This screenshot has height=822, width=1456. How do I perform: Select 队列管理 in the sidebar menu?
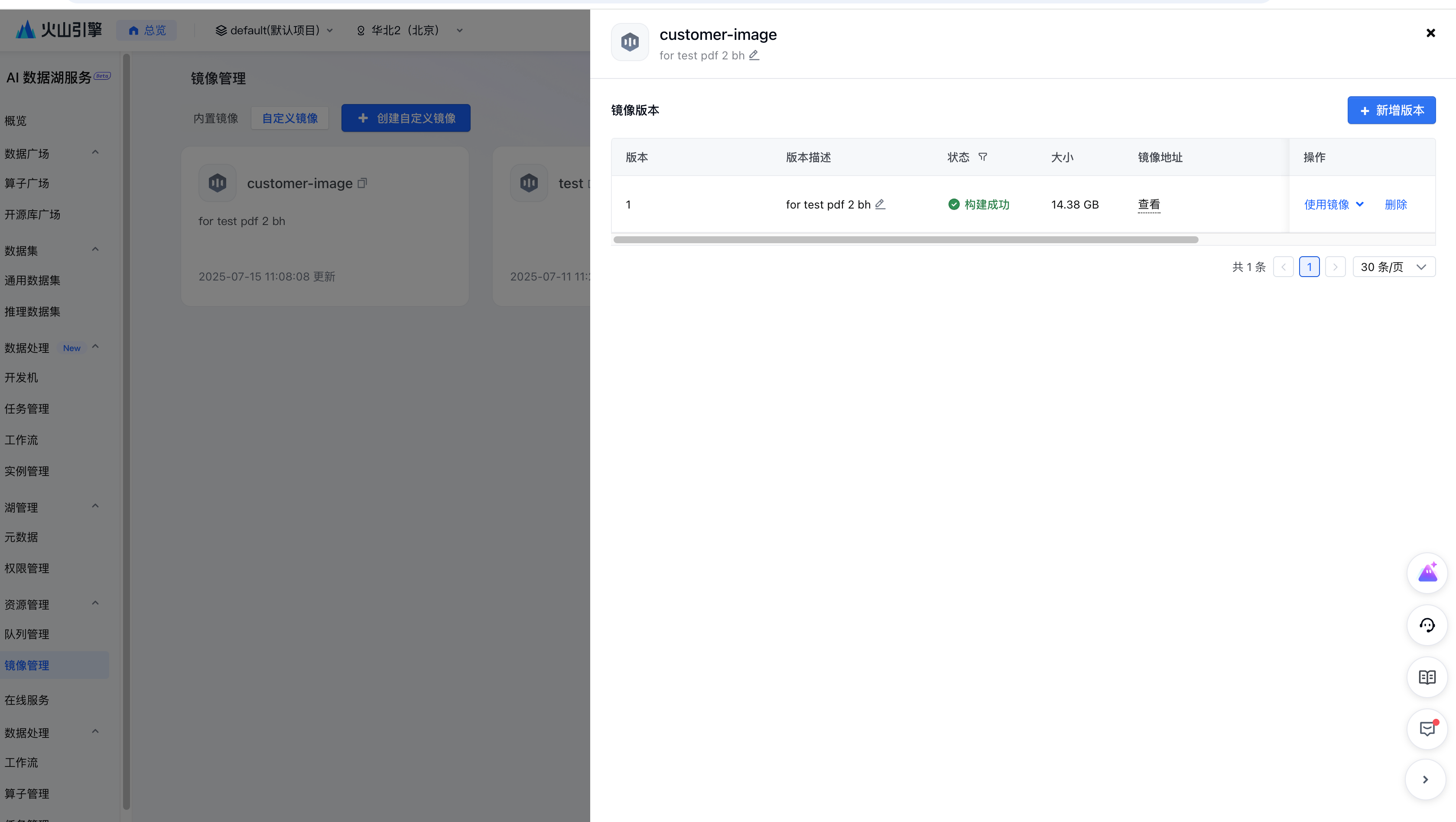pos(27,634)
